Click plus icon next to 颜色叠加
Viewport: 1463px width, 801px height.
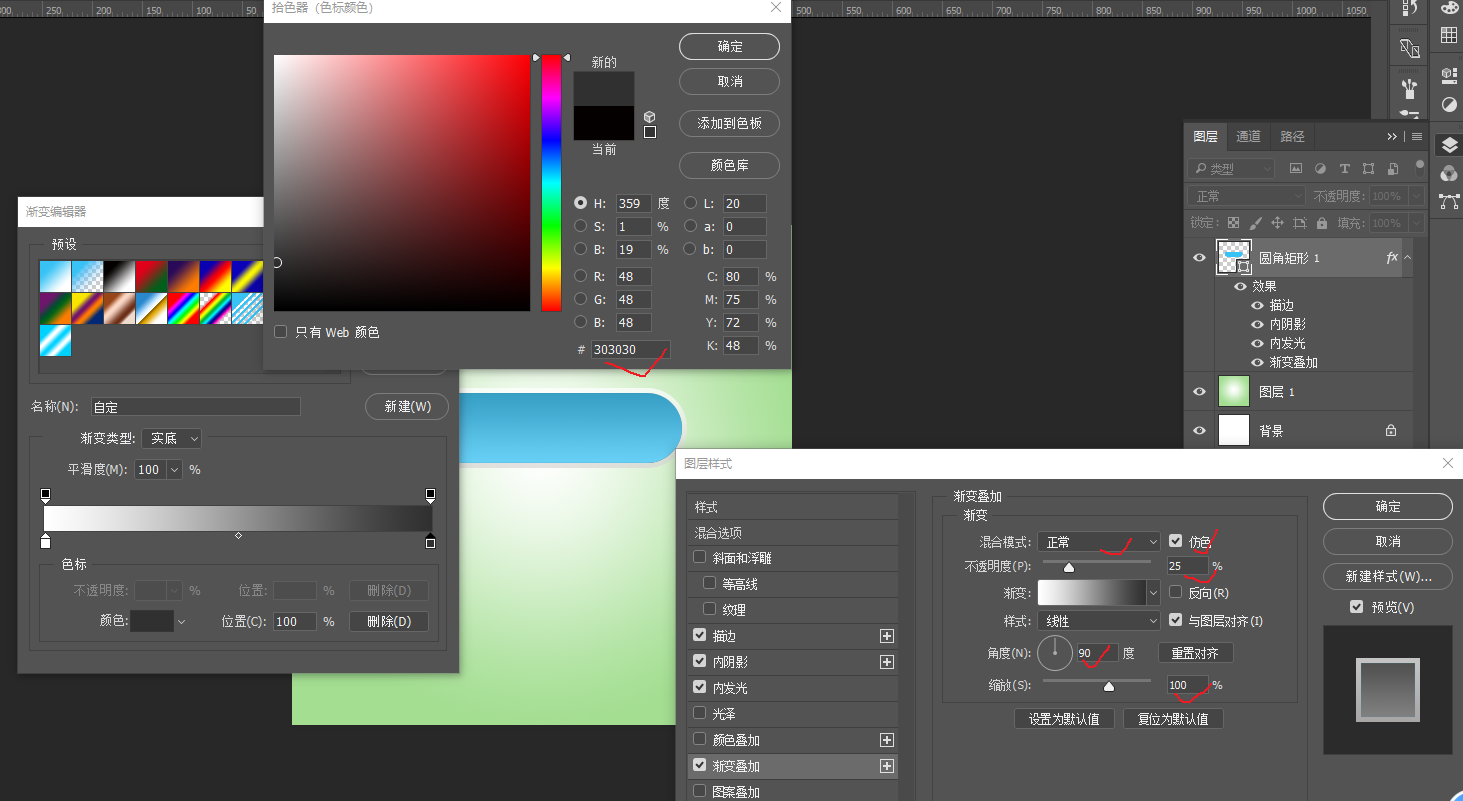coord(886,740)
